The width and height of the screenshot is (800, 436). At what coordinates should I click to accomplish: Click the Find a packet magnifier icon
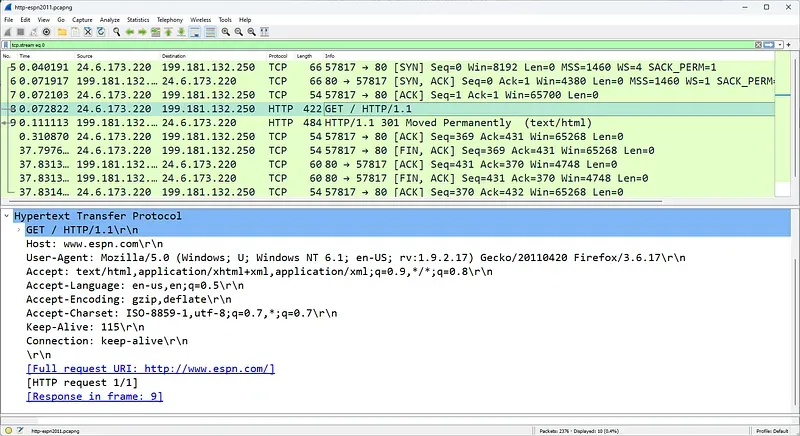(x=116, y=32)
